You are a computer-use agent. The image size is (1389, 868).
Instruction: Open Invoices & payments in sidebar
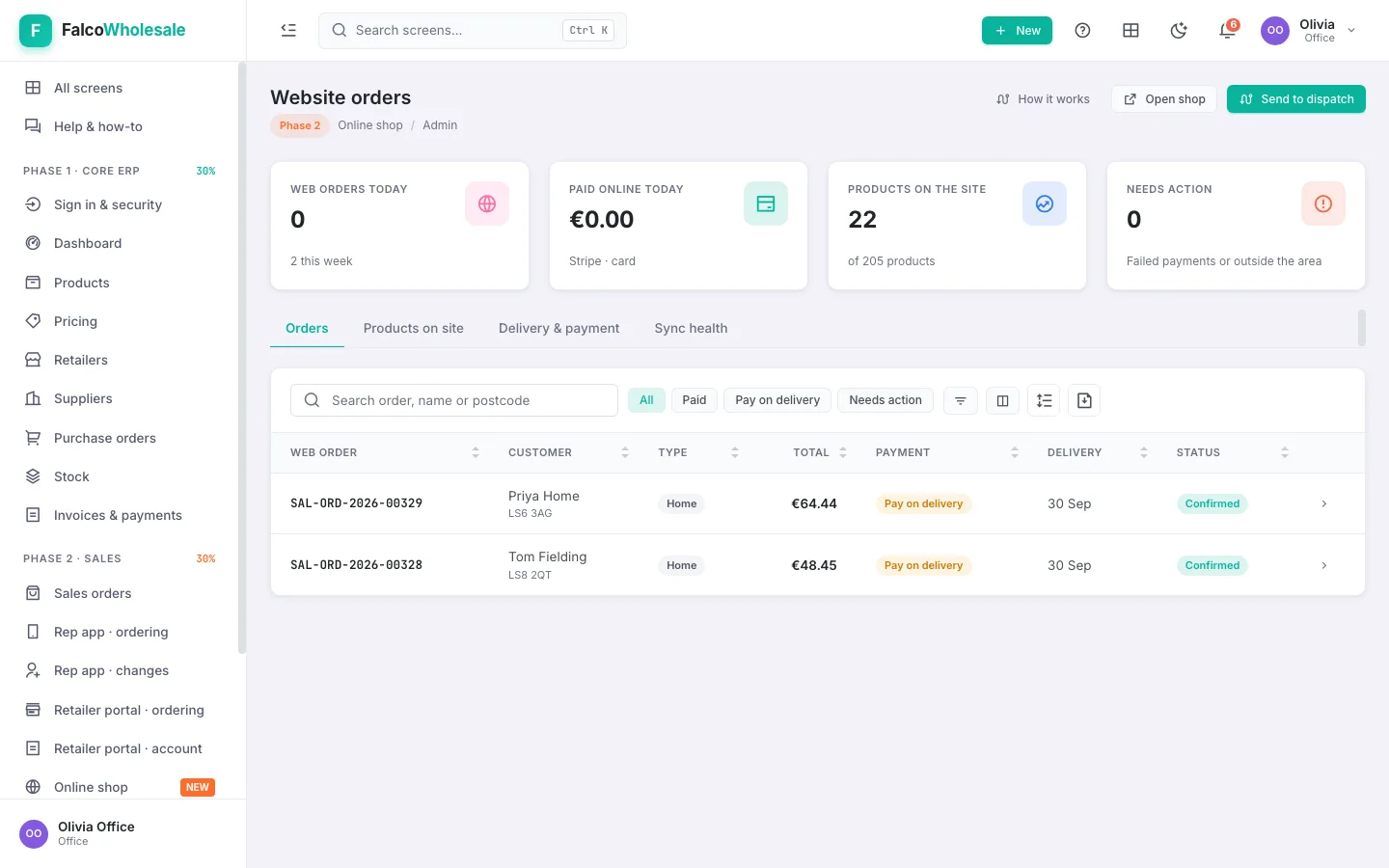[x=120, y=515]
